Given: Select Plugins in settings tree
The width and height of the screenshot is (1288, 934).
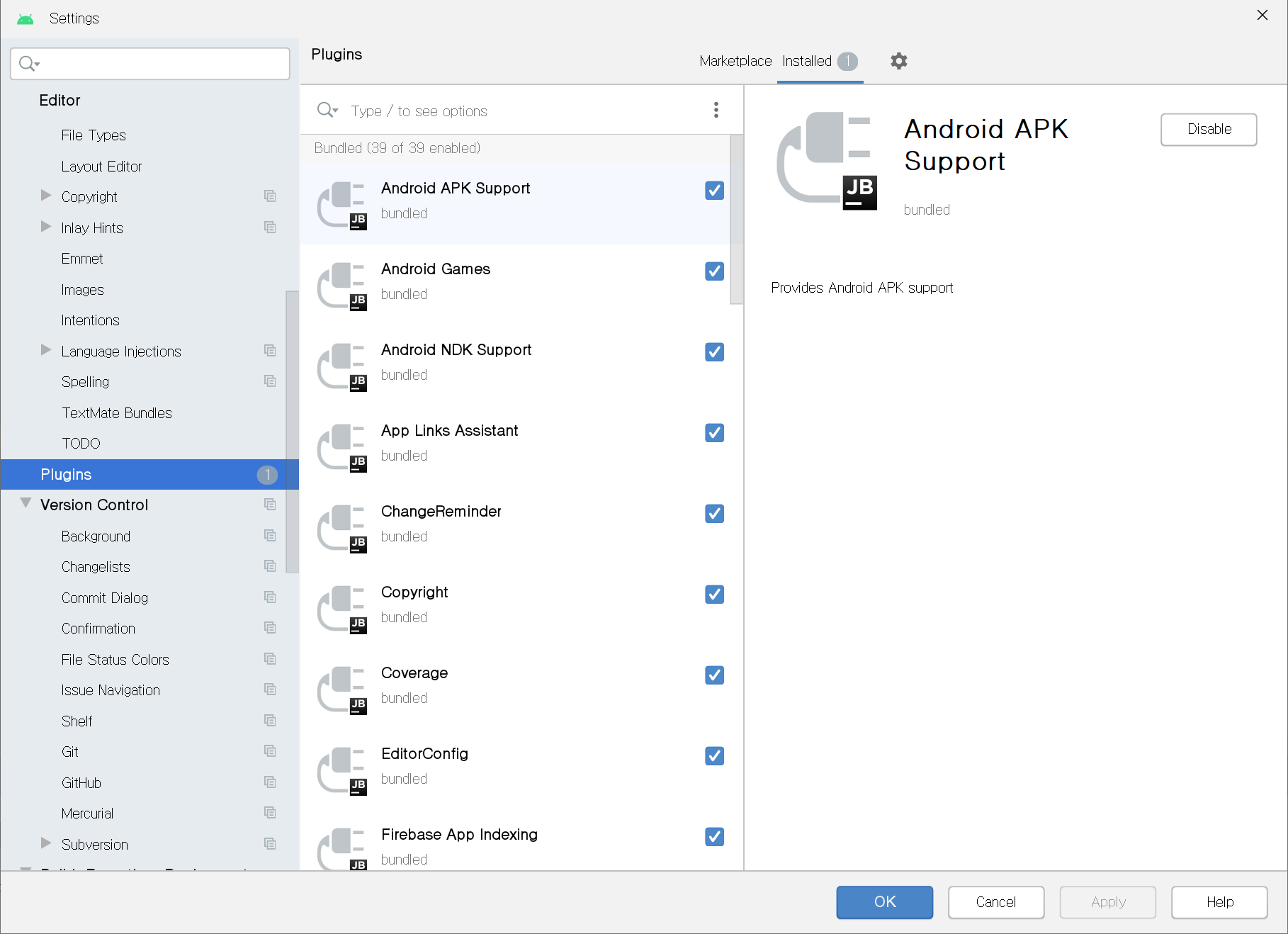Looking at the screenshot, I should (149, 475).
